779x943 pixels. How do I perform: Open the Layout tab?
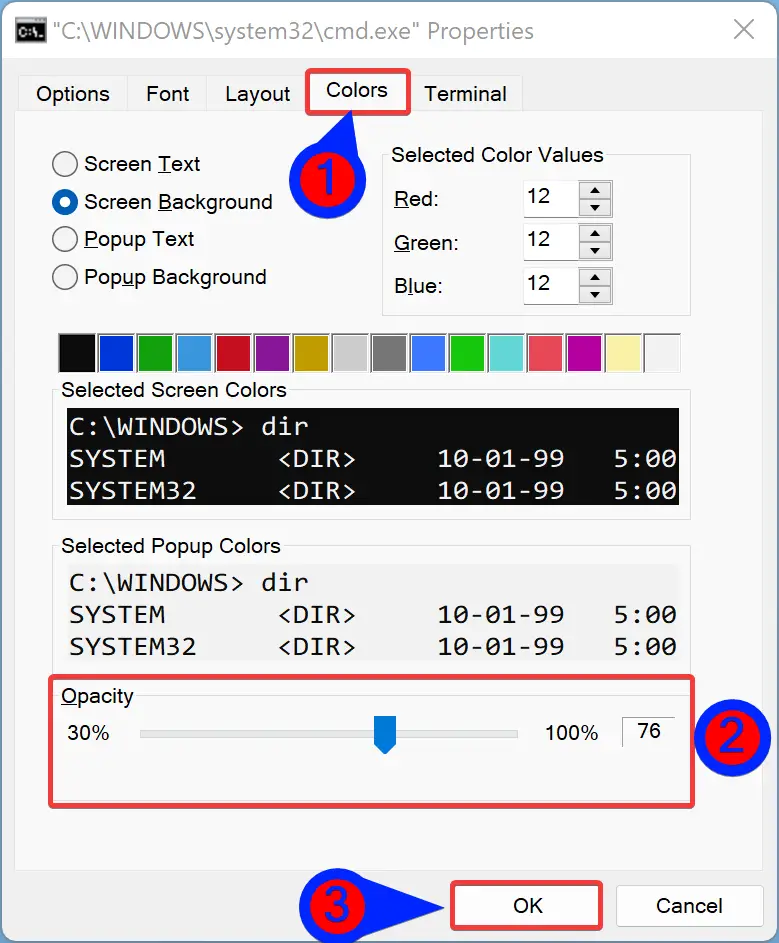(x=257, y=94)
